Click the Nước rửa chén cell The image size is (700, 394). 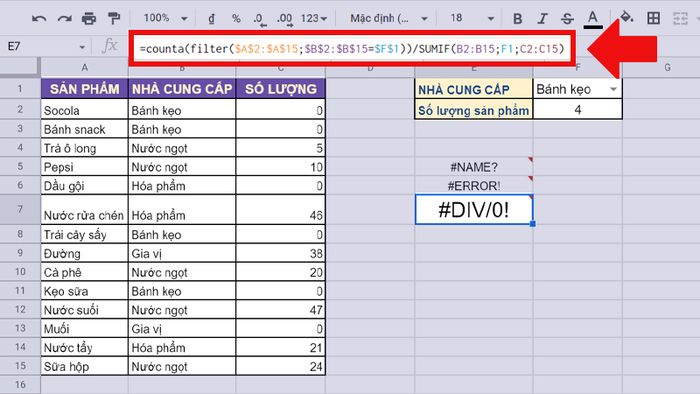[x=84, y=209]
